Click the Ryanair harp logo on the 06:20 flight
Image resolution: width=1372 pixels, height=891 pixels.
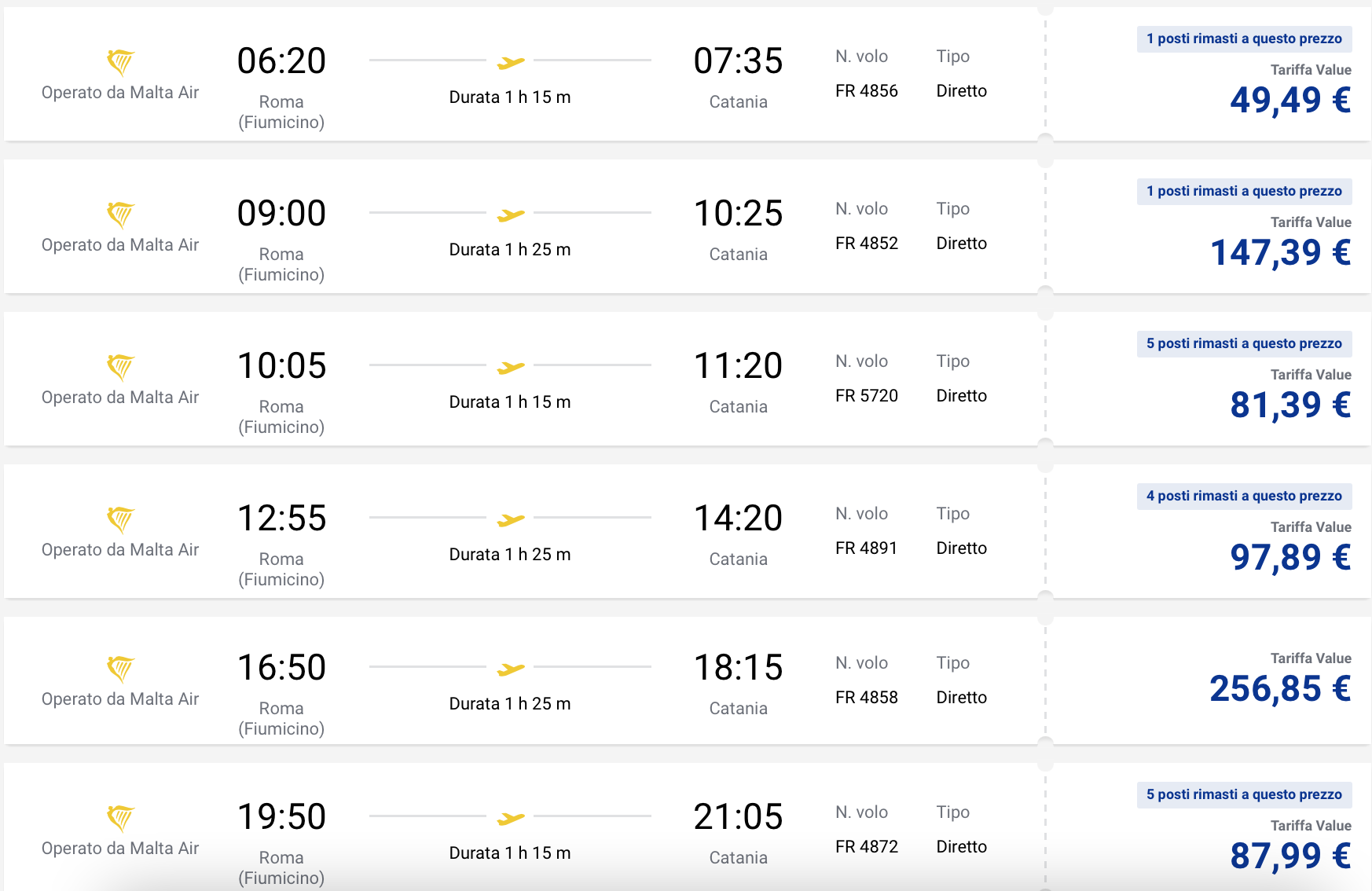pos(120,61)
